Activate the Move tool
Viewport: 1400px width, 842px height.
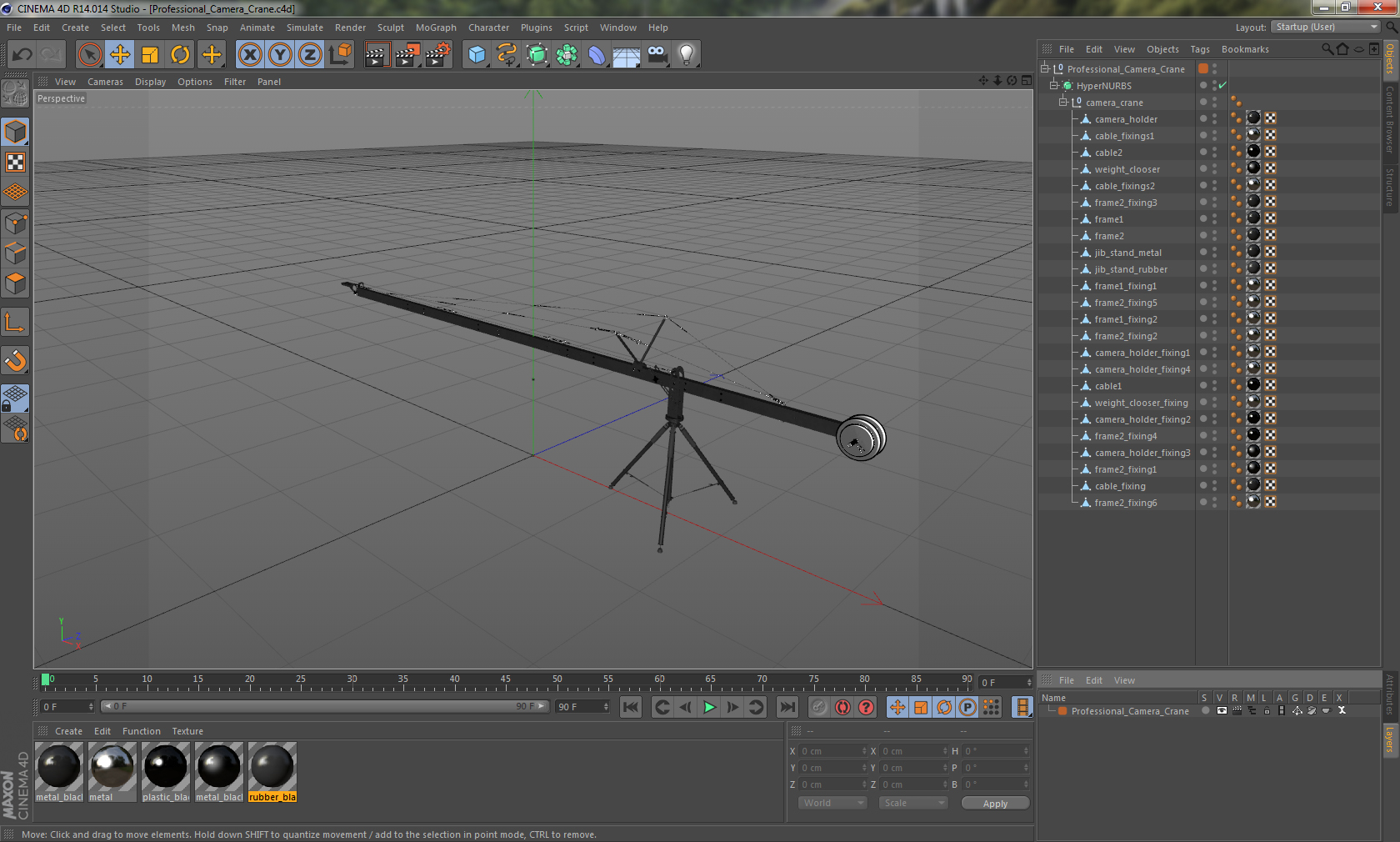point(120,55)
